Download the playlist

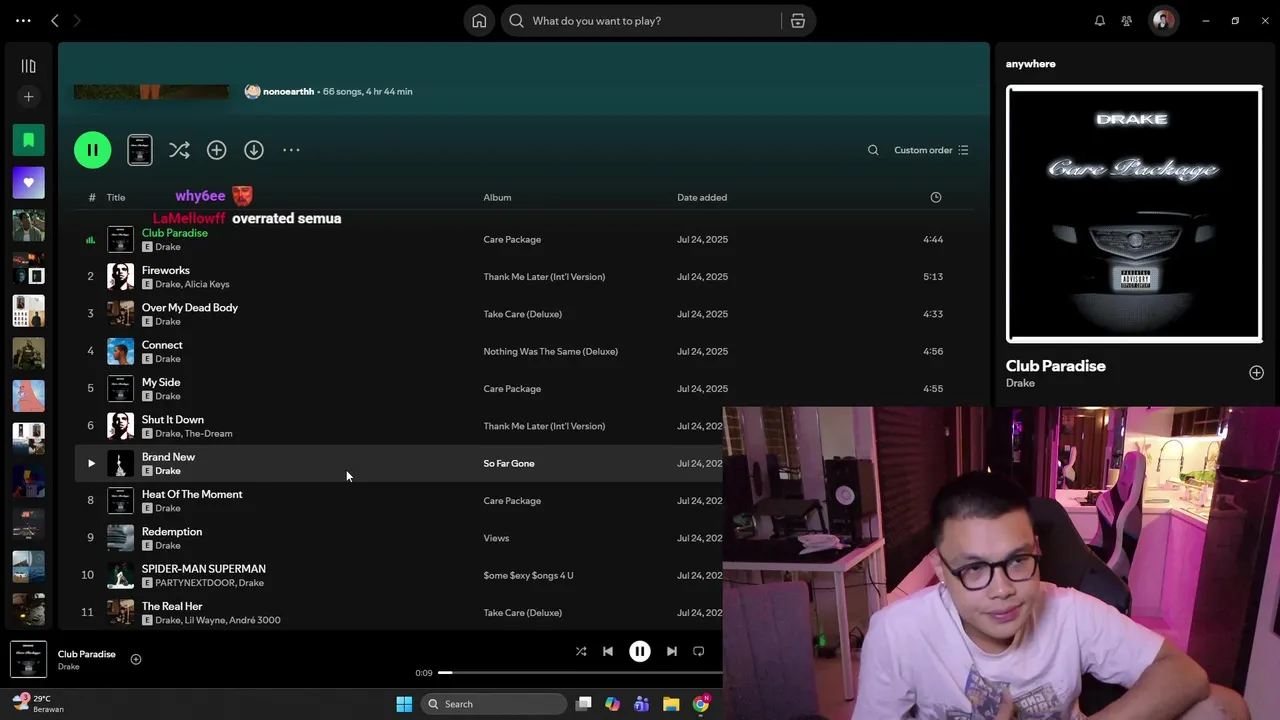[254, 150]
